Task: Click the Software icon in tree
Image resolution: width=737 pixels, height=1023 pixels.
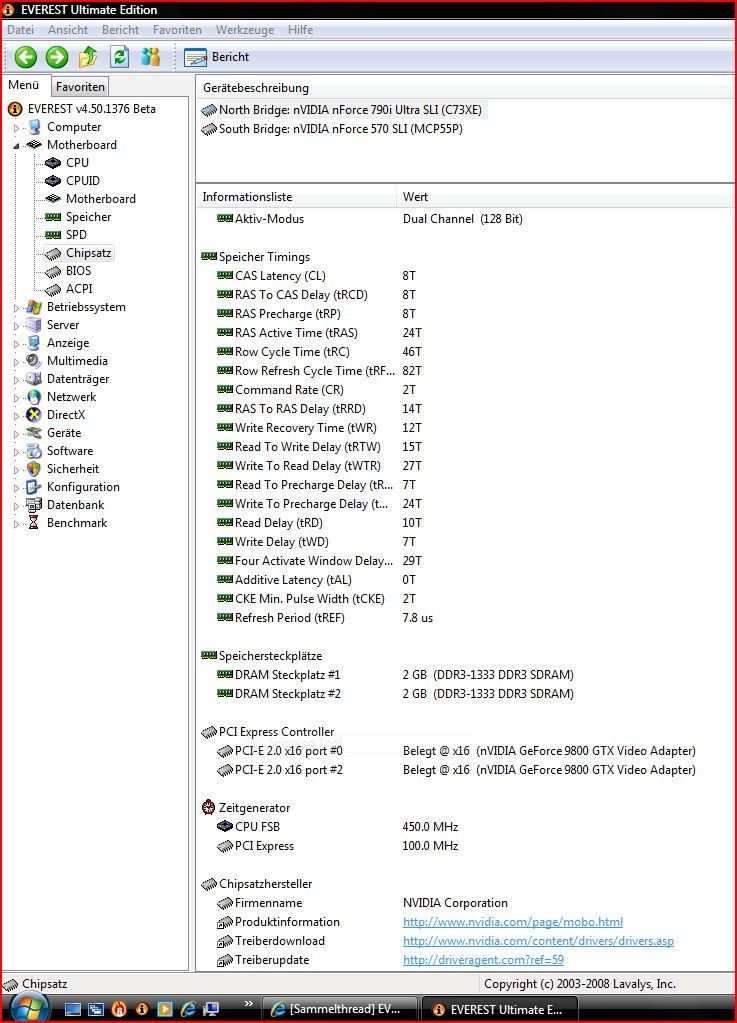Action: [33, 451]
